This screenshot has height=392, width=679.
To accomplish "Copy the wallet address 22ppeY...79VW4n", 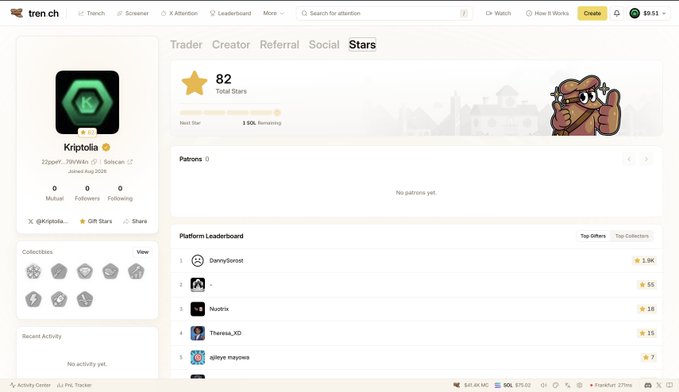I will (94, 162).
